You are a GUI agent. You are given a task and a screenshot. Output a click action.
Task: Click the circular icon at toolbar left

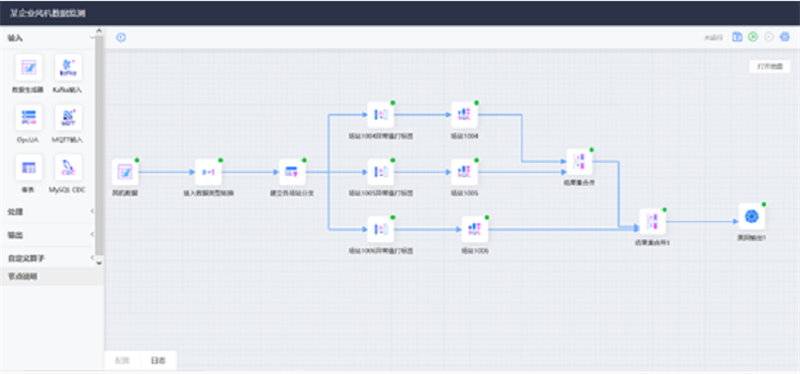(x=121, y=38)
